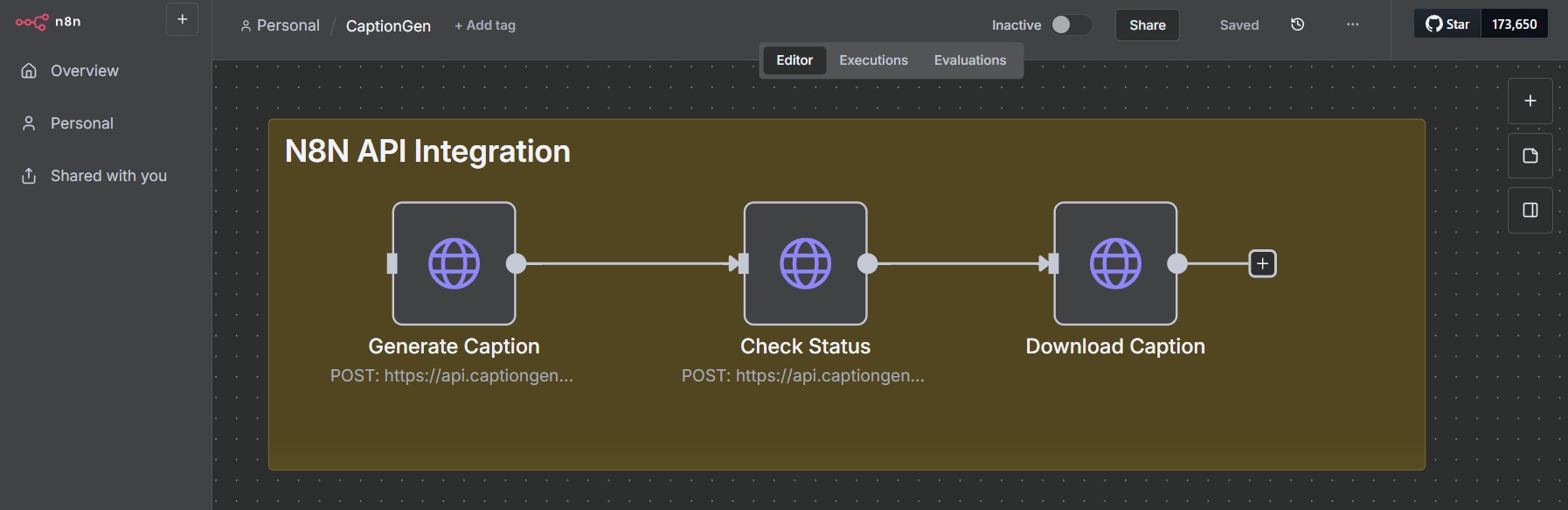This screenshot has width=1568, height=510.
Task: Toggle the side panel layout icon
Action: point(1530,210)
